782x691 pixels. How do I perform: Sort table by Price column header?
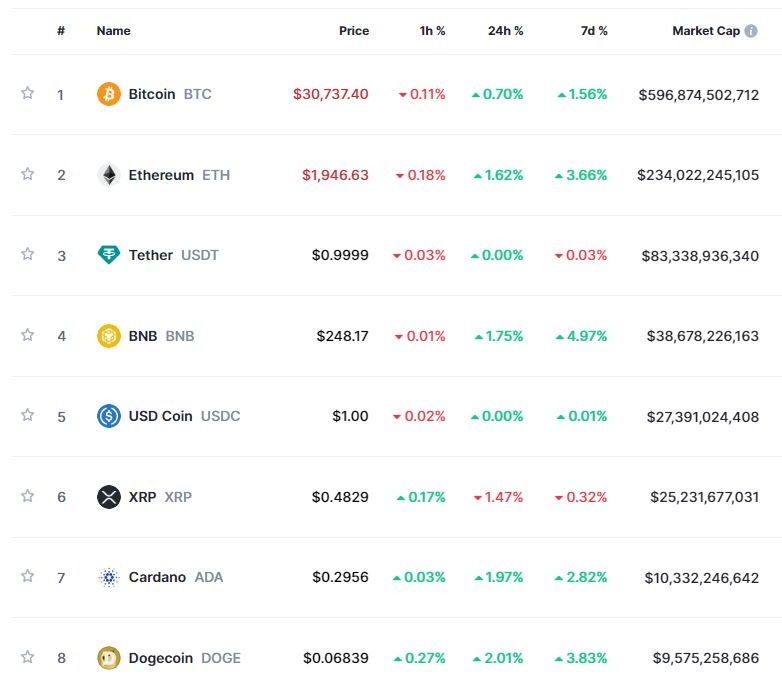[353, 31]
